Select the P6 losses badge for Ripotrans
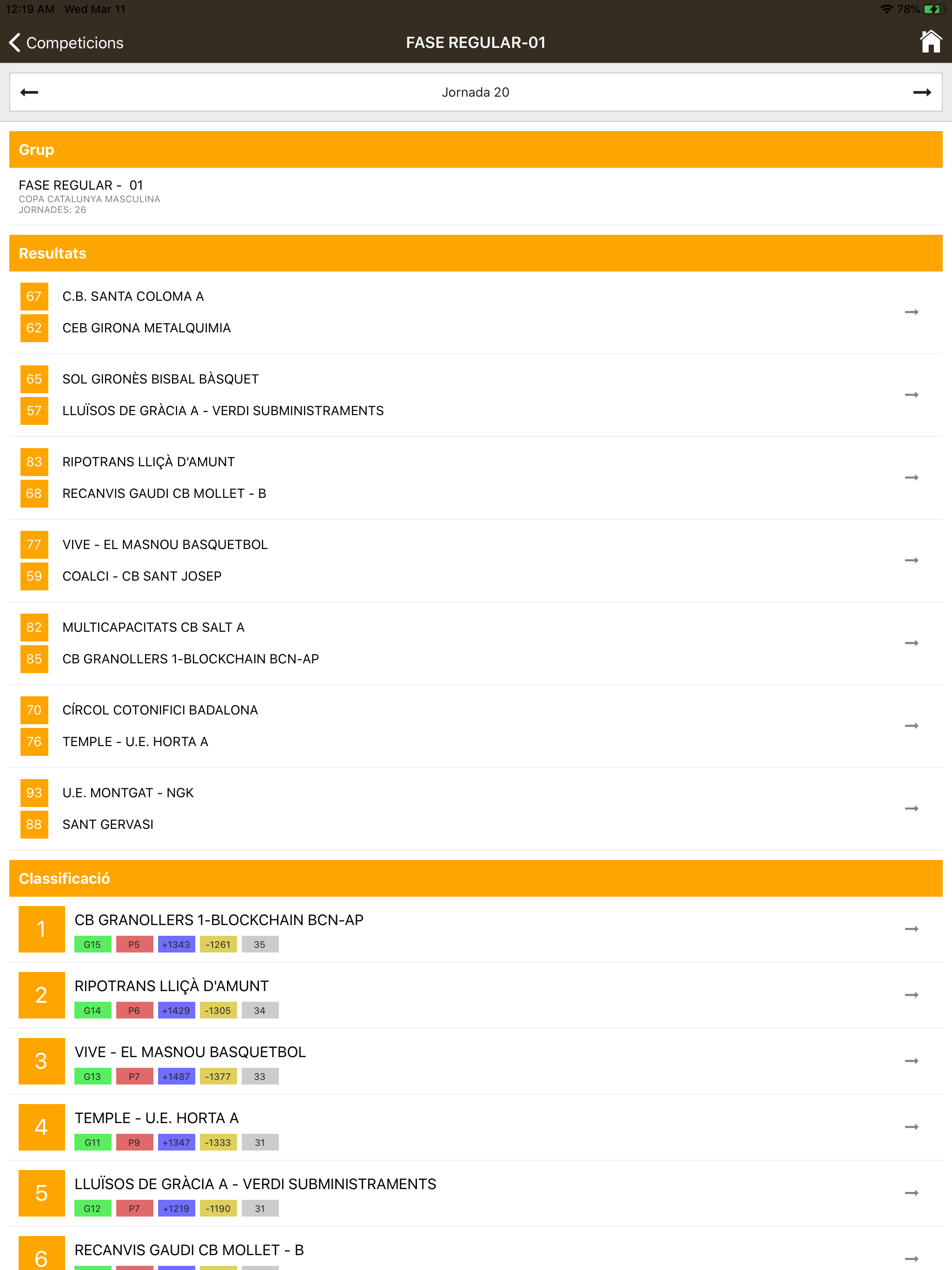The image size is (952, 1270). pos(134,1011)
